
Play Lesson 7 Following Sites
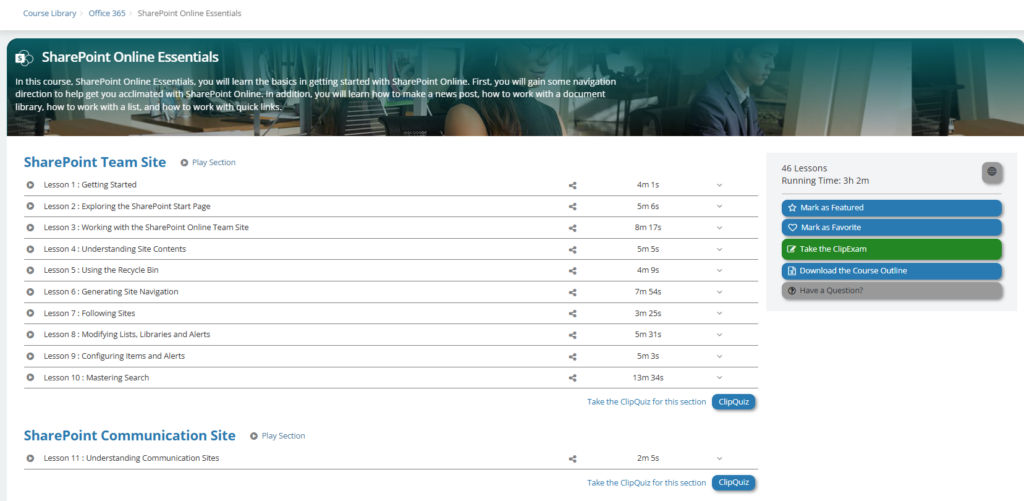pos(30,313)
